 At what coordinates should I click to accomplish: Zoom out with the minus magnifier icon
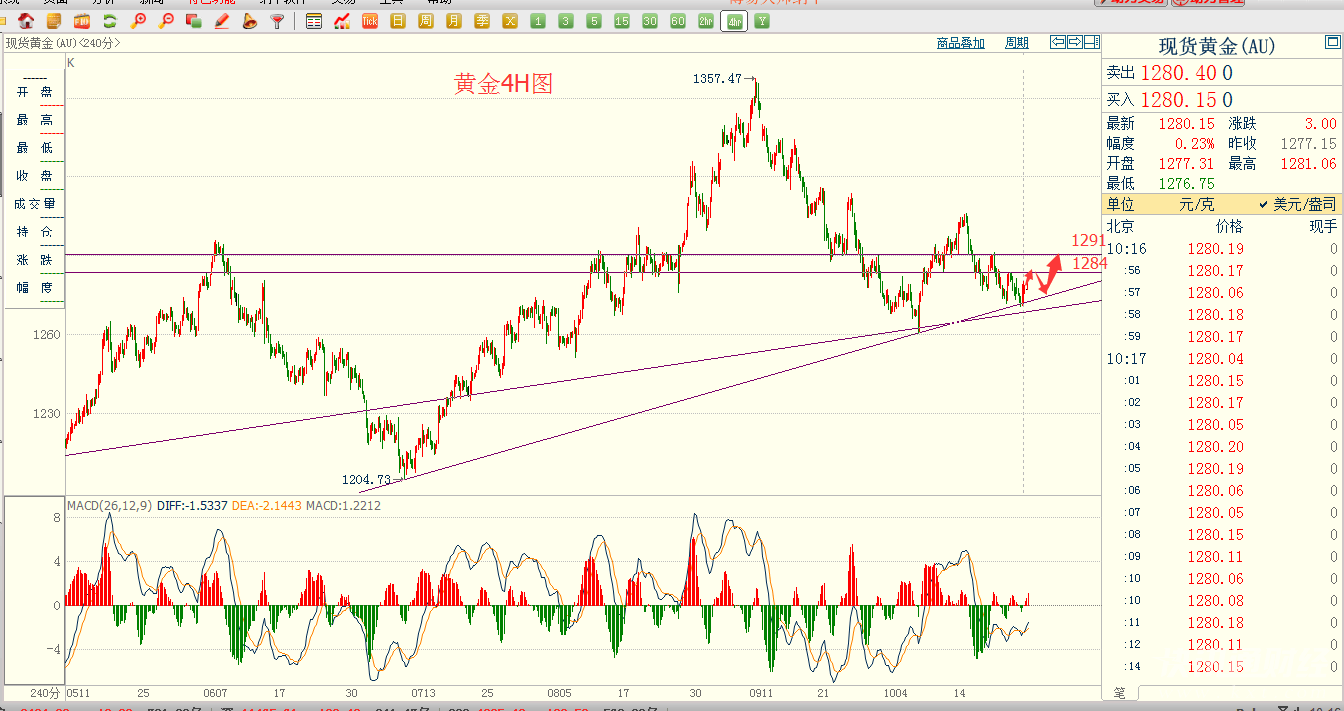tap(166, 21)
